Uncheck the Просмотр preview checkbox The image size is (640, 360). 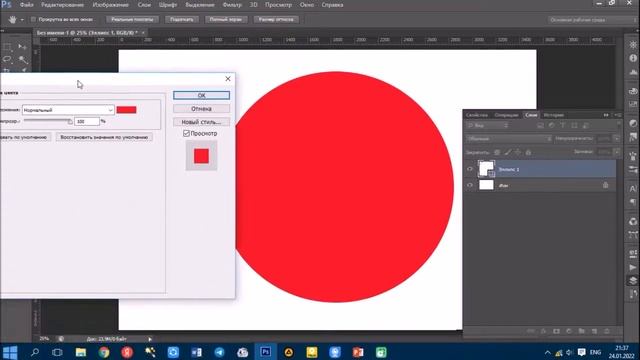coord(187,133)
